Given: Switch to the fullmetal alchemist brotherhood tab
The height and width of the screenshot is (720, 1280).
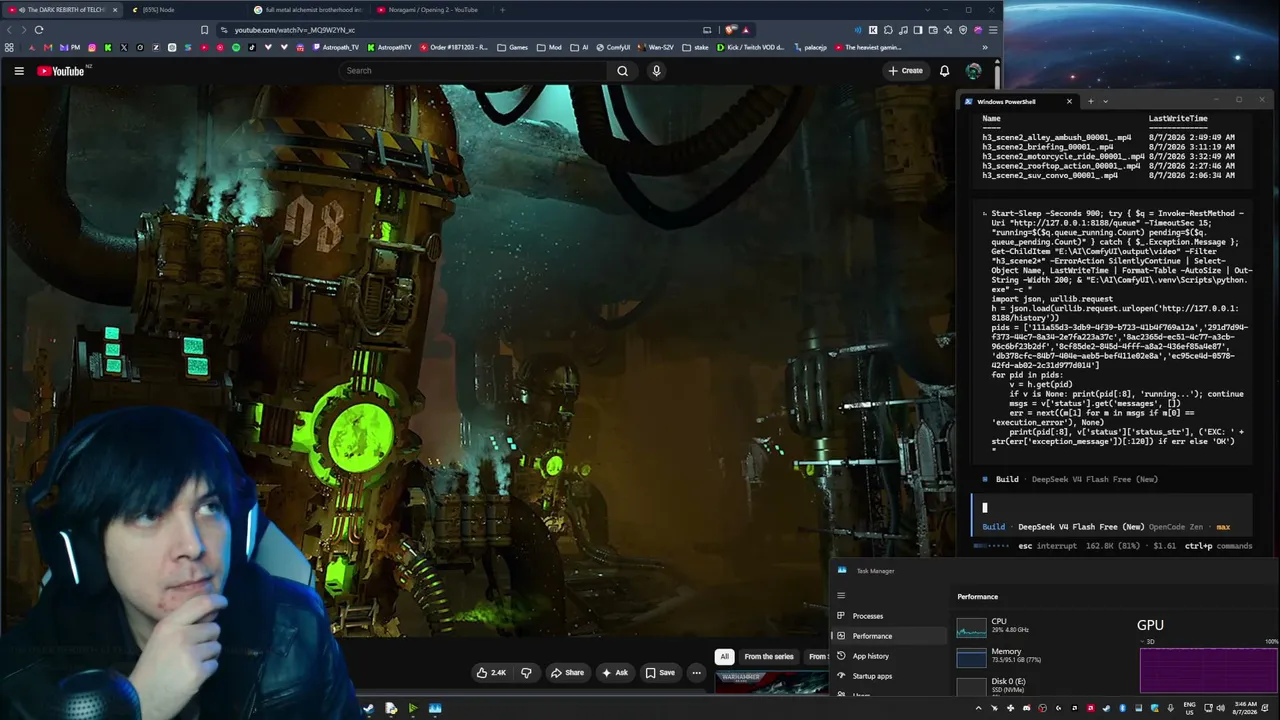Looking at the screenshot, I should click(309, 10).
